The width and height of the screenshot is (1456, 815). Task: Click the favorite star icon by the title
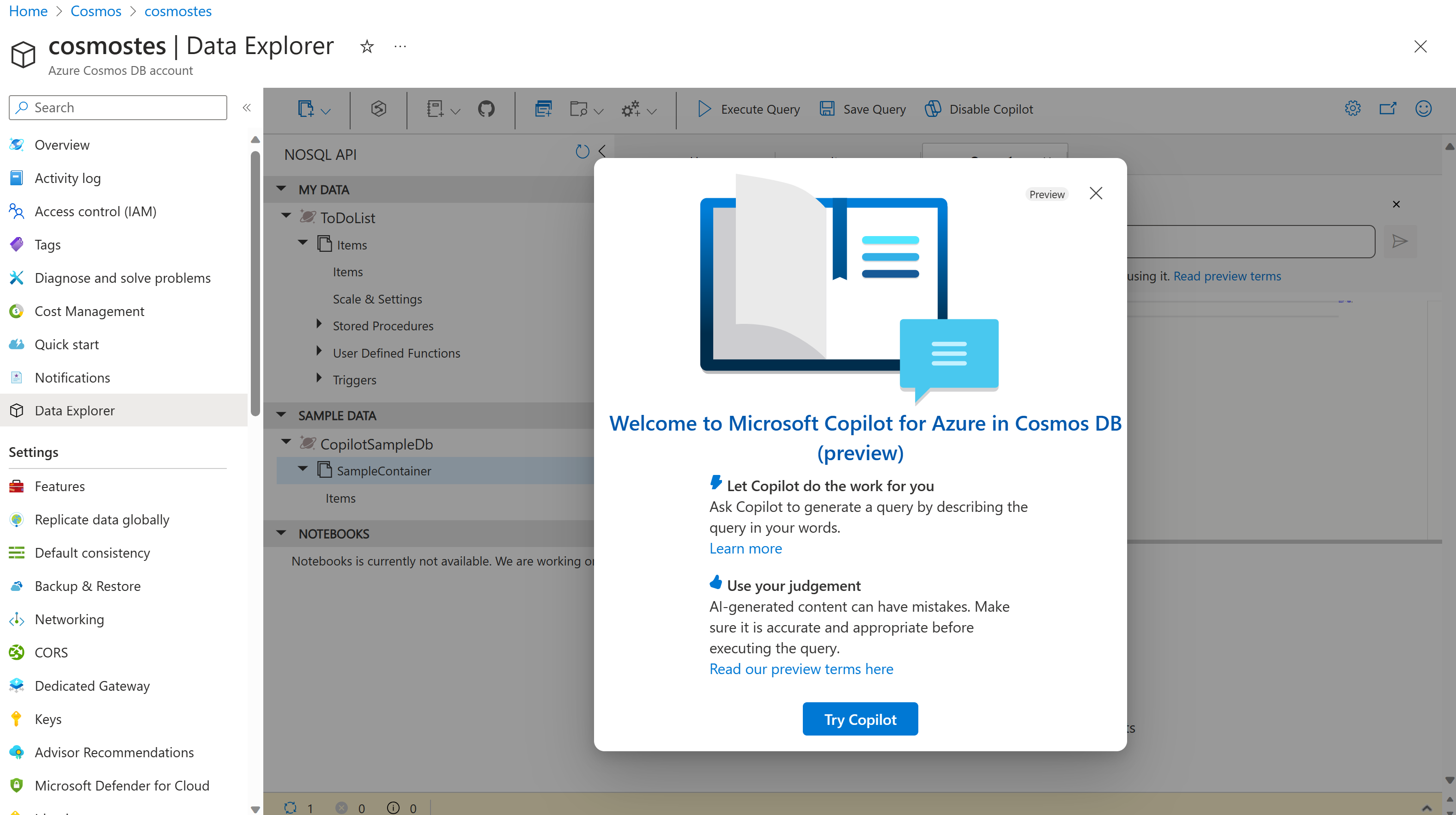pyautogui.click(x=367, y=46)
